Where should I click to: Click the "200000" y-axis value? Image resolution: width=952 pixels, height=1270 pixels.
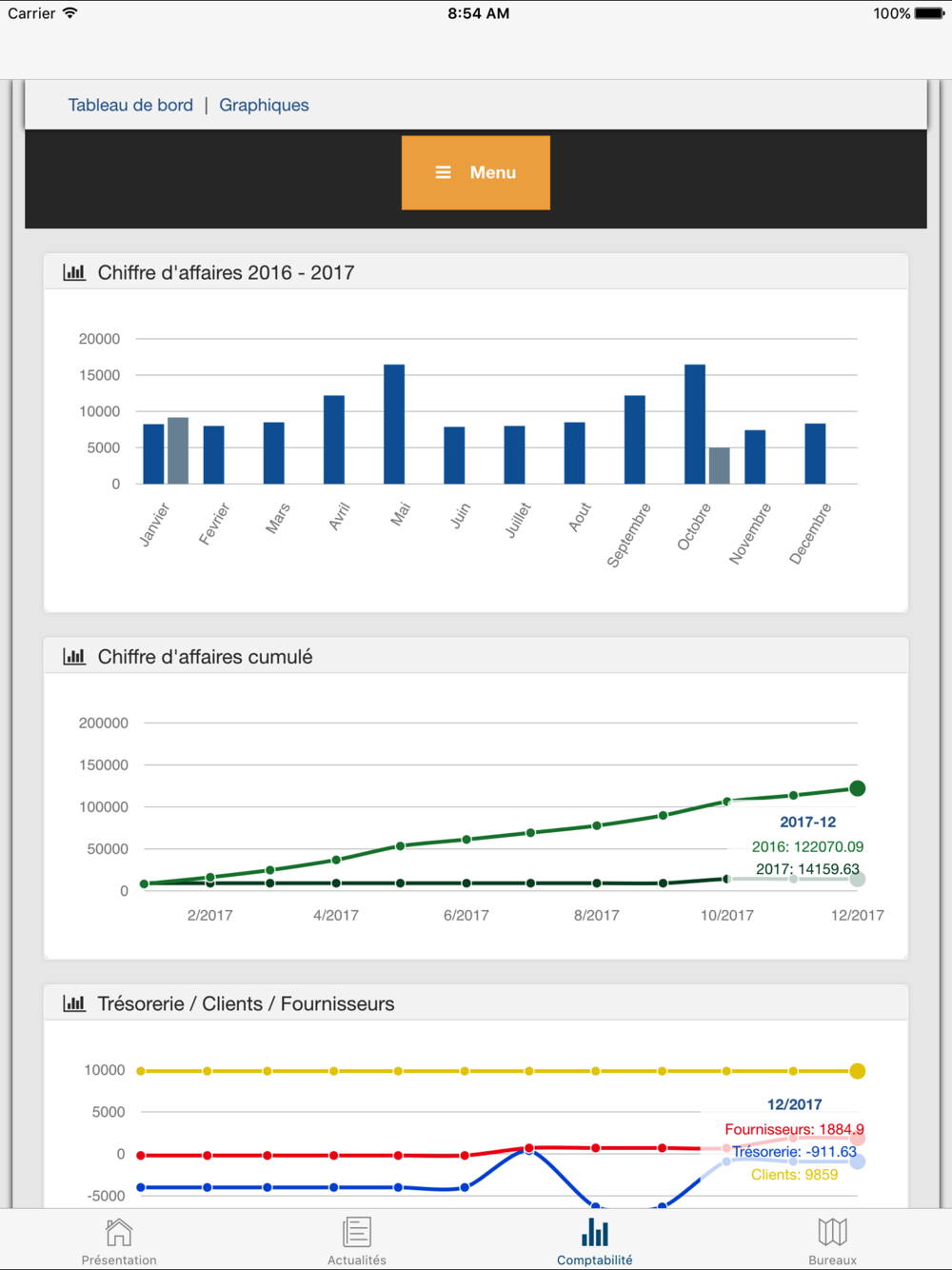click(103, 724)
